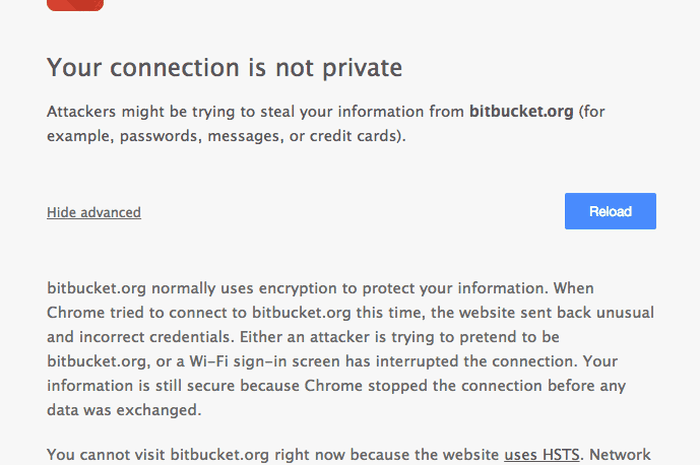
Task: Click 'interrupted the connection. Your' text
Action: coord(497,361)
